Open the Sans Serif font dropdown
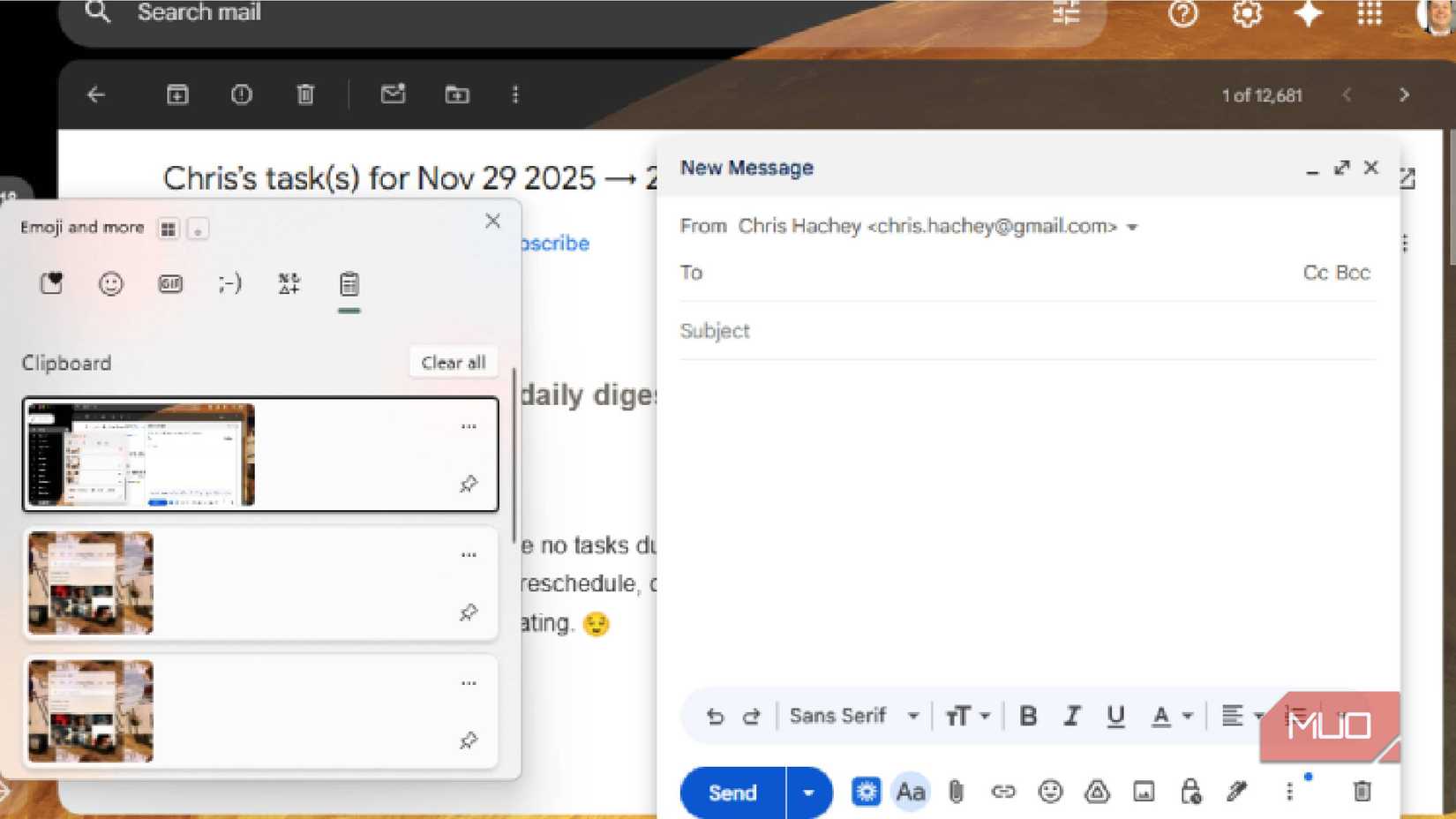 click(913, 716)
